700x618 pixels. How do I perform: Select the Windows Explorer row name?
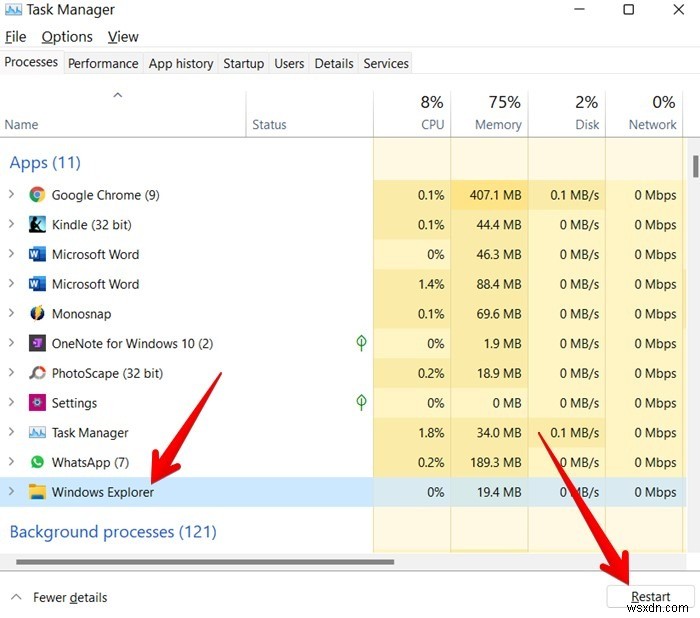(x=103, y=492)
